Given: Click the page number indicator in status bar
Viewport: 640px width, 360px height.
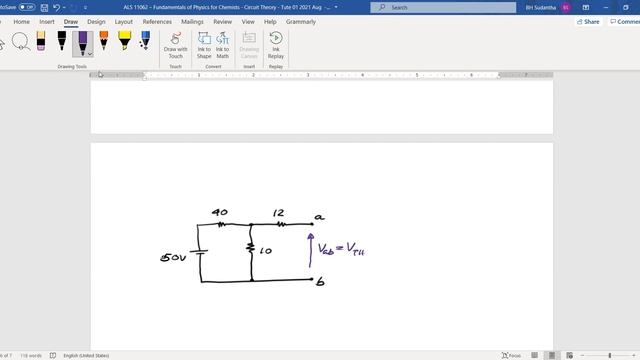Looking at the screenshot, I should [x=5, y=356].
